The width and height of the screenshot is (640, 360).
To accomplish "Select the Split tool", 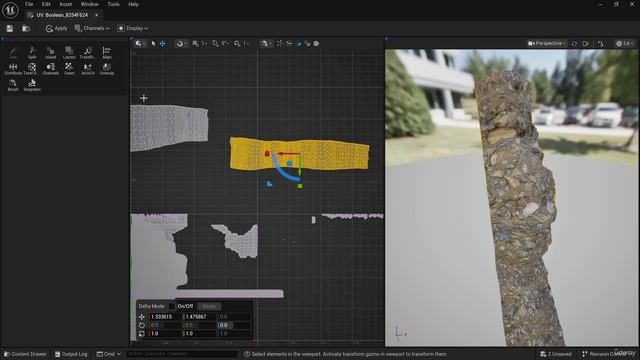I will tap(32, 53).
